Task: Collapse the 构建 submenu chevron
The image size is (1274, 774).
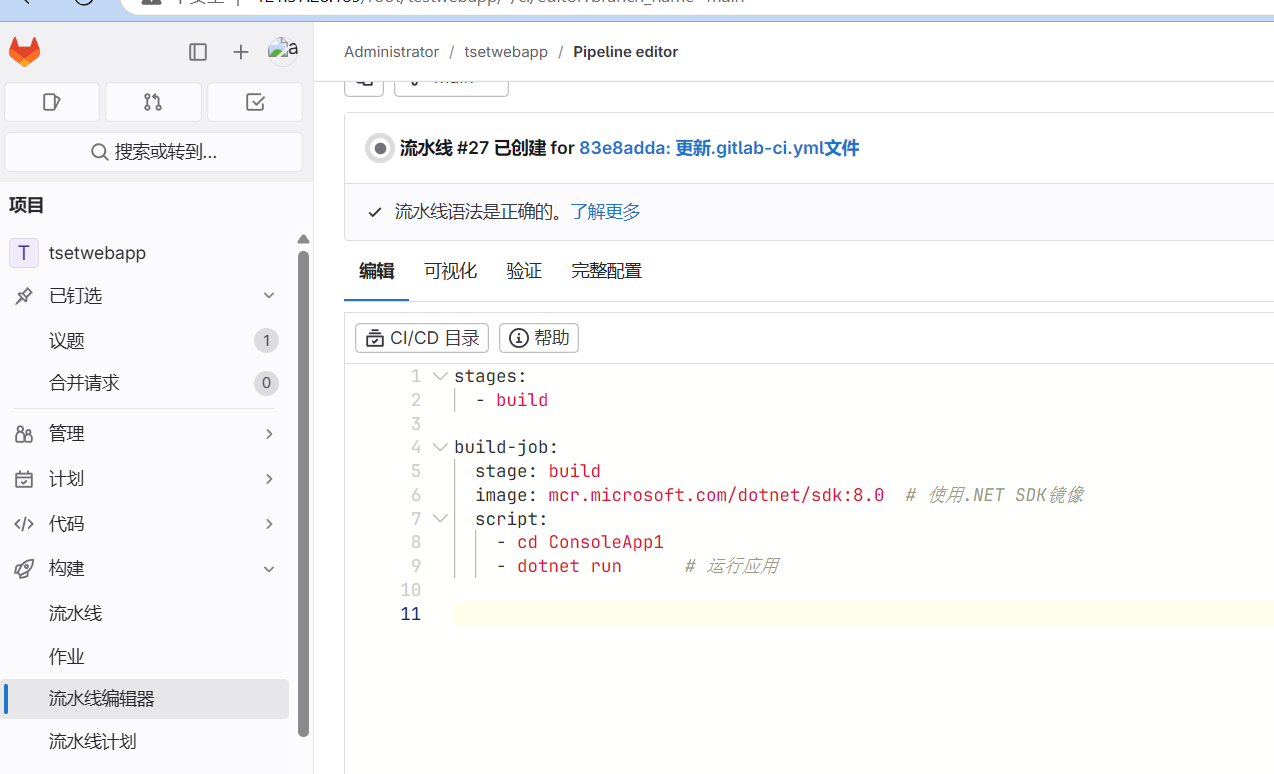Action: pos(269,568)
